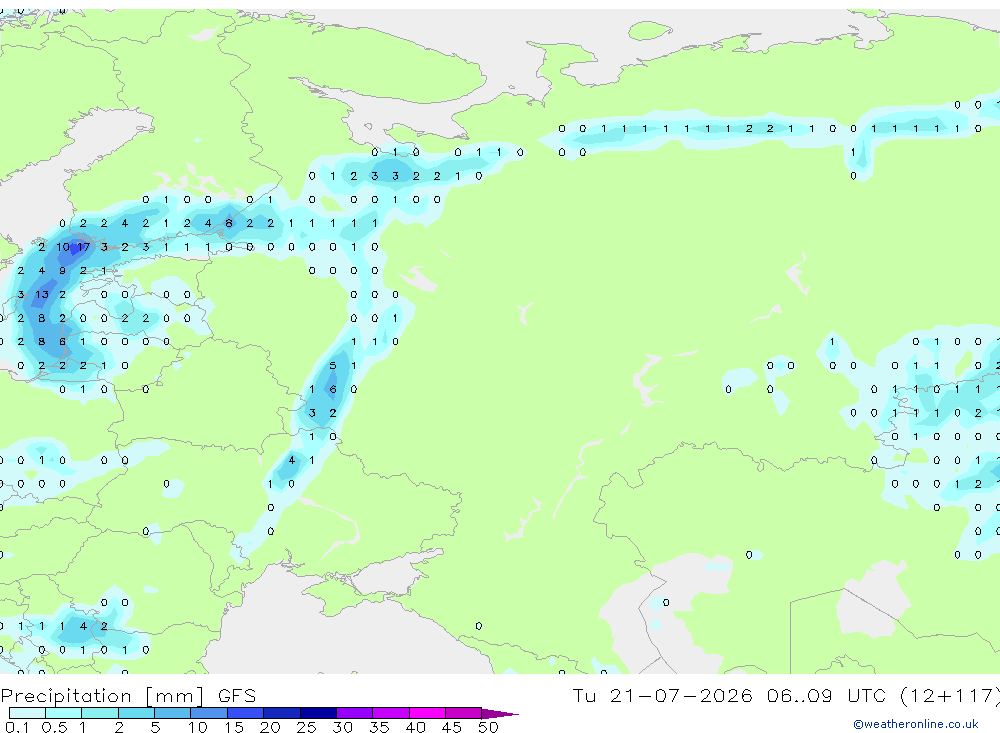Click the map value '9' below the 17
The height and width of the screenshot is (733, 1000).
(62, 270)
